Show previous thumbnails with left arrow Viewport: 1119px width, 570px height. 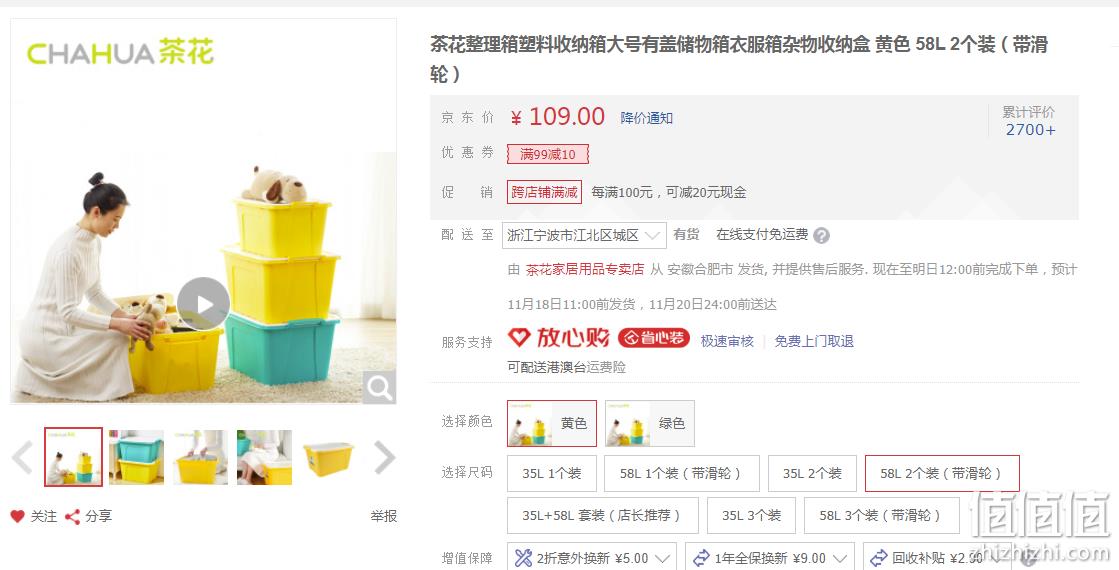coord(23,457)
